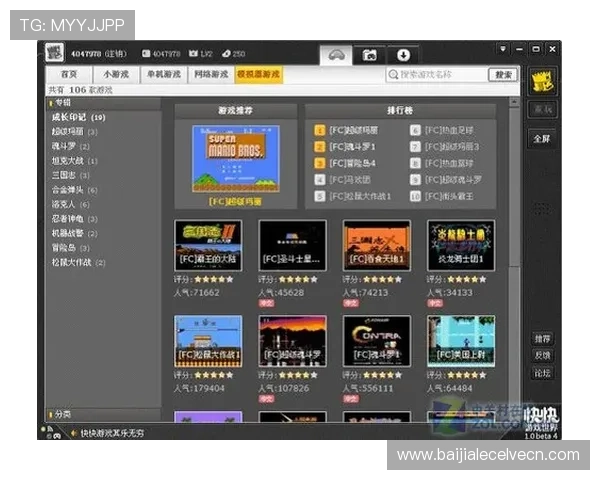Click the greyed button below crown icon

coord(543,109)
